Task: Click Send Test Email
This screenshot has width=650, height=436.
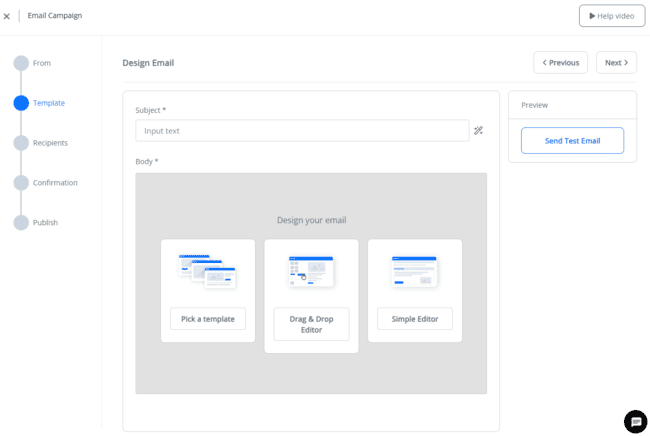Action: tap(572, 140)
